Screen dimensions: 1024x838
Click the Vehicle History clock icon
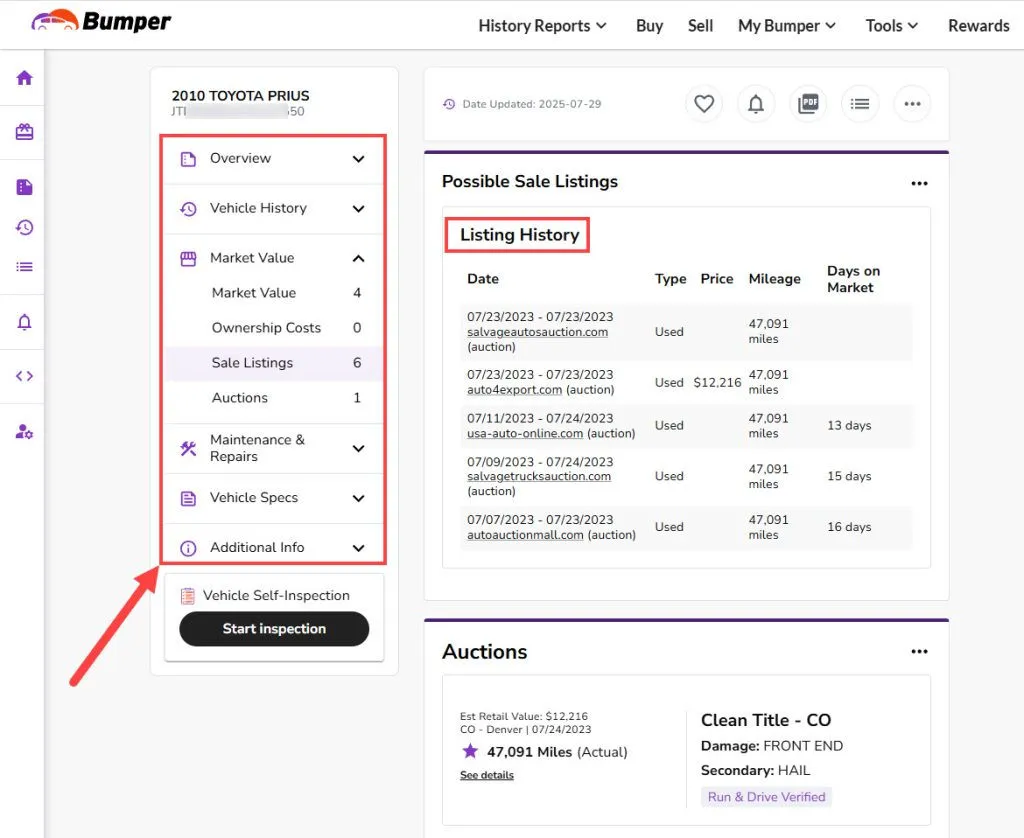188,208
